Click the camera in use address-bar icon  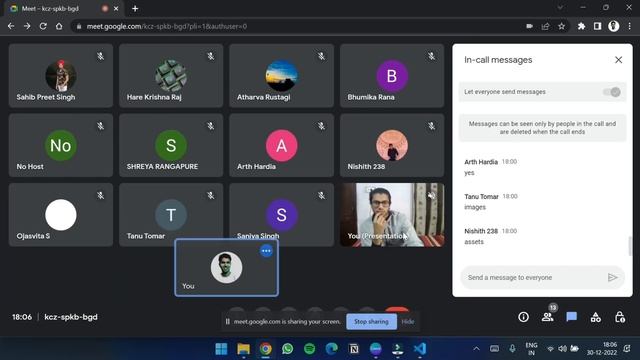529,26
